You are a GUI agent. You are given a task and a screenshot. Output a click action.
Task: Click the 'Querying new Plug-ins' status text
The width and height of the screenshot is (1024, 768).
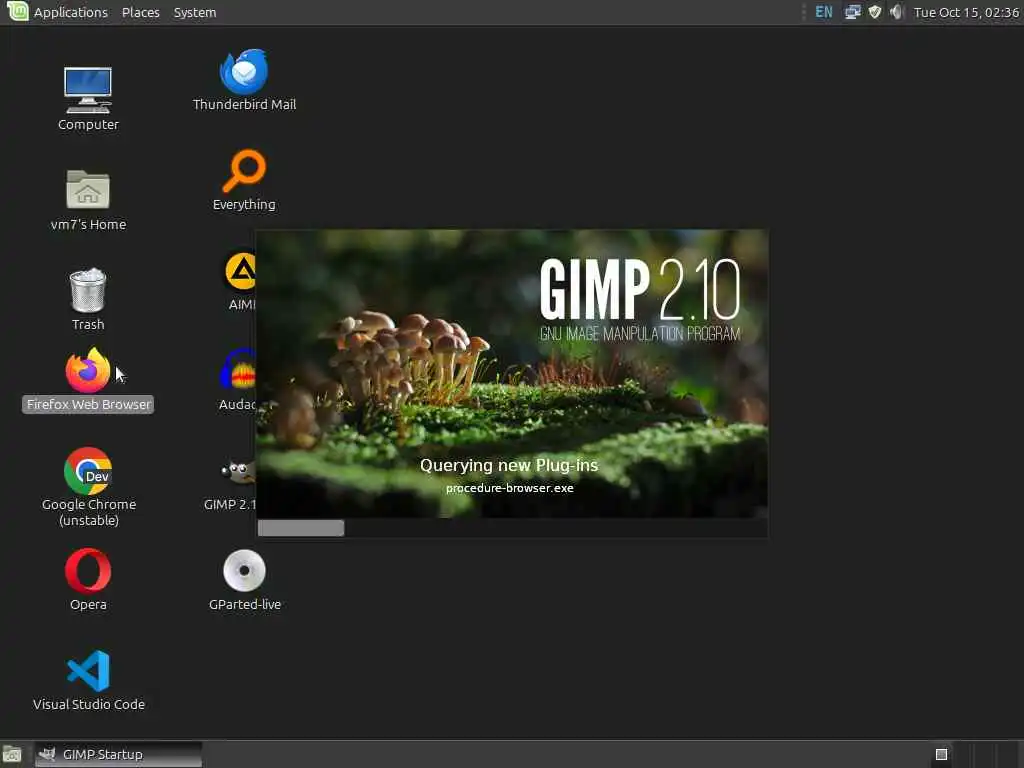[509, 465]
